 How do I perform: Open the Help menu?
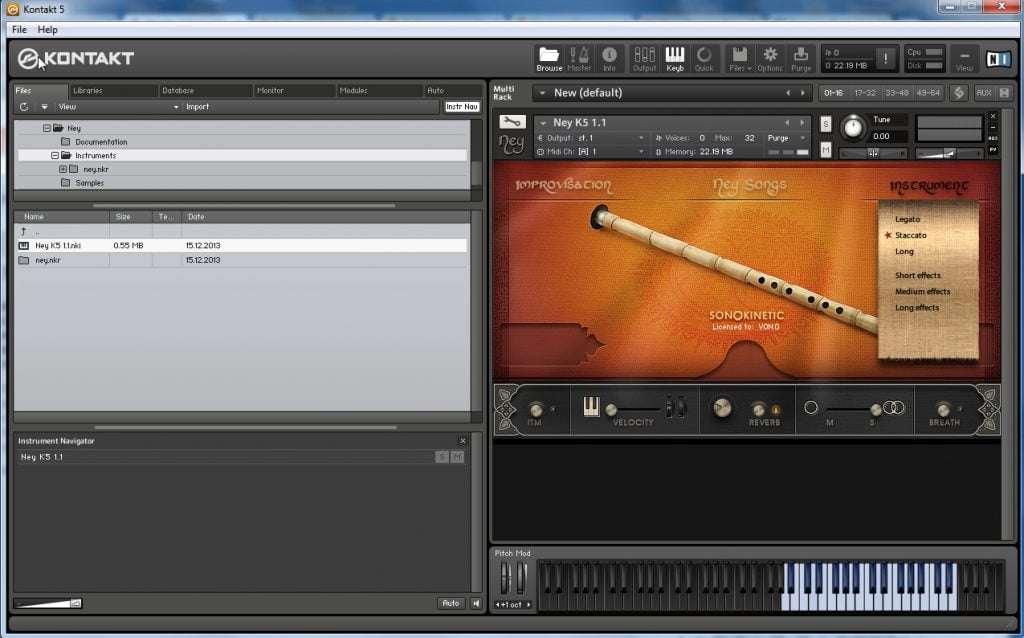tap(48, 29)
